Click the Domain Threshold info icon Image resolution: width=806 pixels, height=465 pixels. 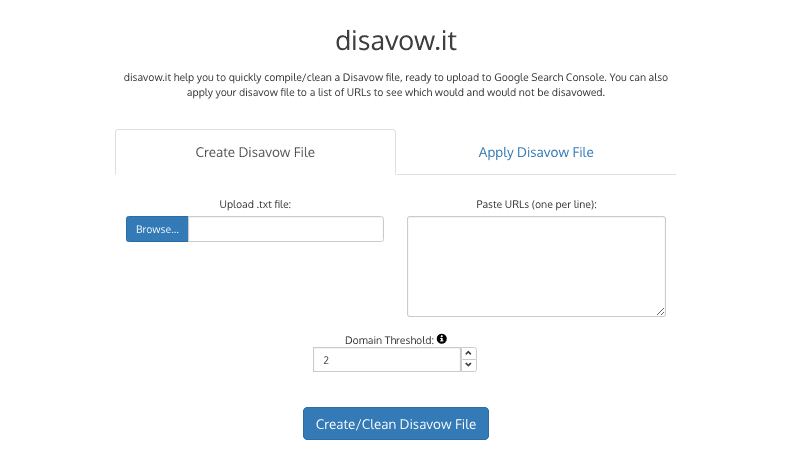click(442, 339)
